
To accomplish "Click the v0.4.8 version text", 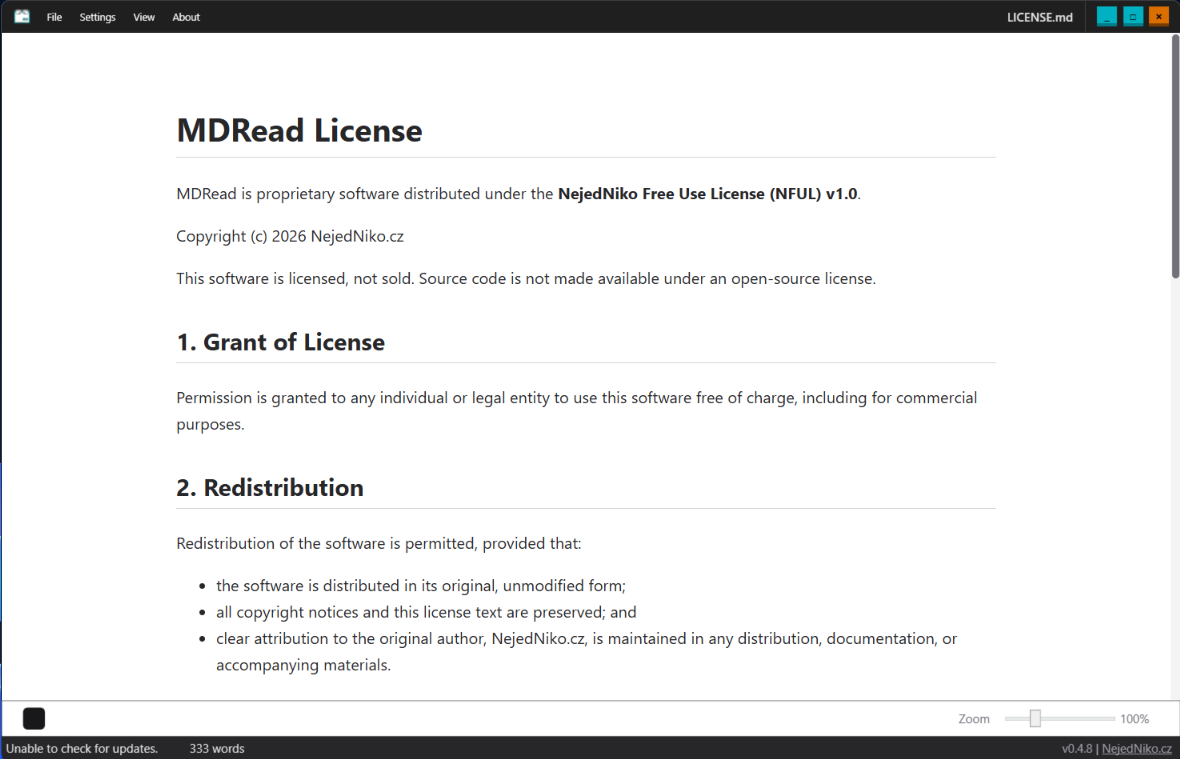I will [x=1076, y=748].
